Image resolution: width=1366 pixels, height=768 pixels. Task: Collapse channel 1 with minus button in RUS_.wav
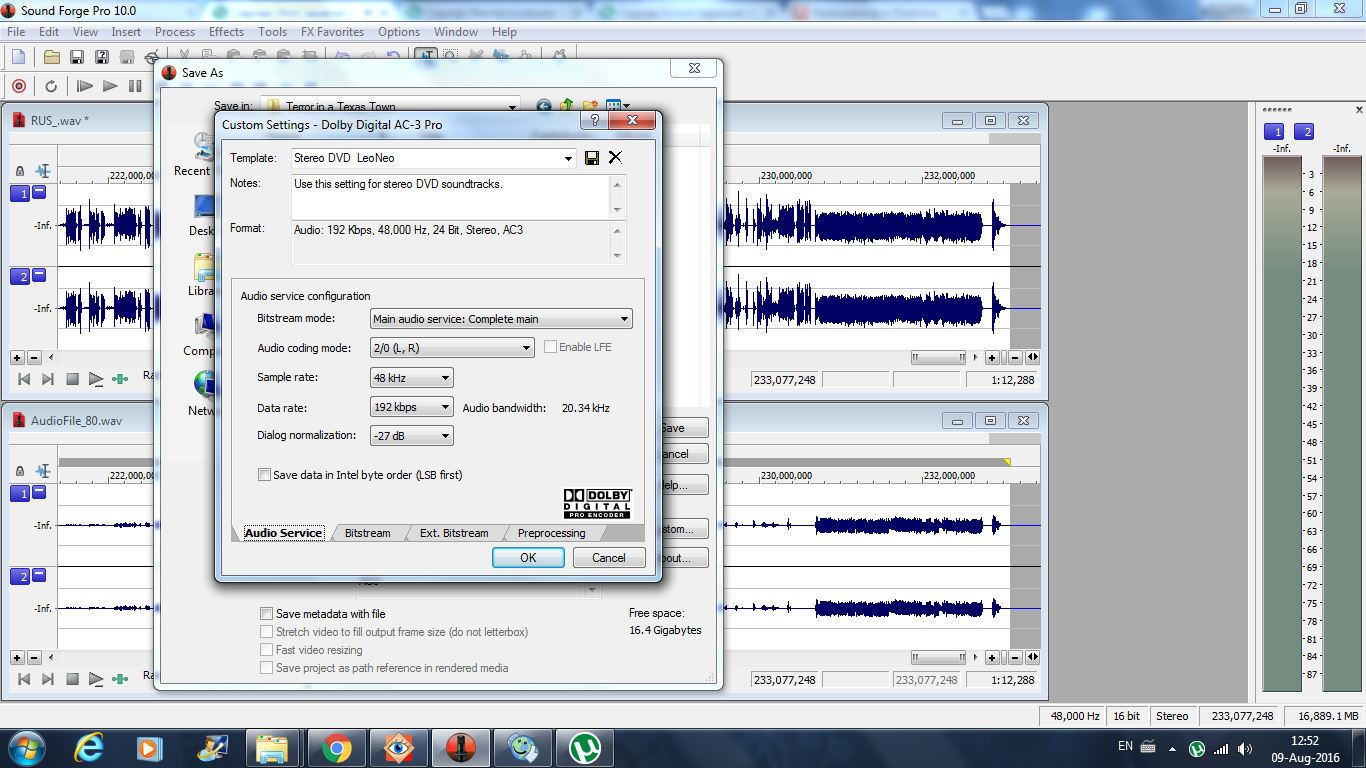tap(39, 192)
